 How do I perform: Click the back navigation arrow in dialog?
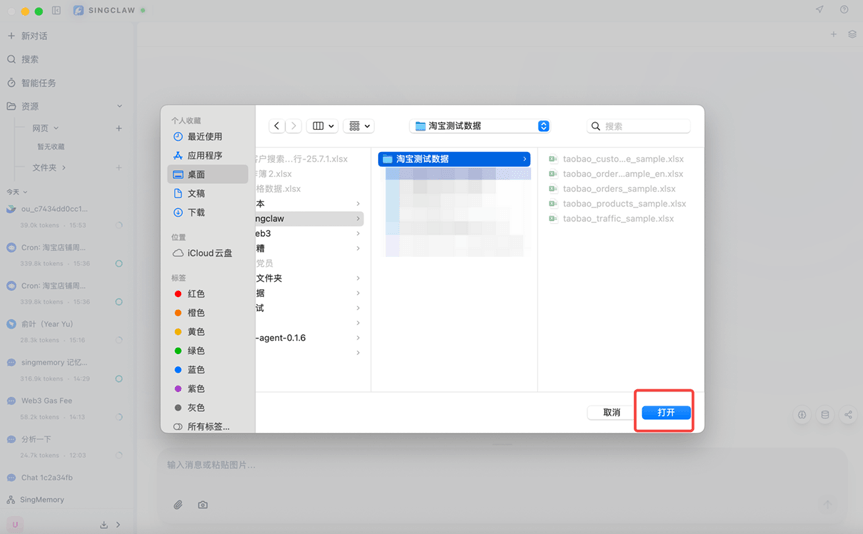point(277,126)
